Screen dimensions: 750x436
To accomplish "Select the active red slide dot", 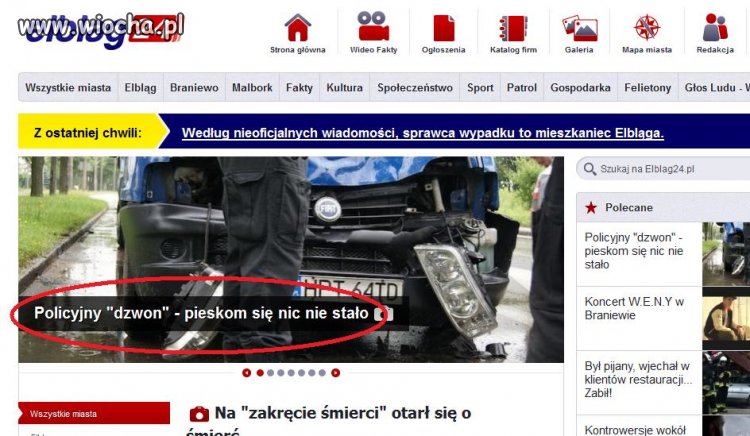I will (x=260, y=373).
